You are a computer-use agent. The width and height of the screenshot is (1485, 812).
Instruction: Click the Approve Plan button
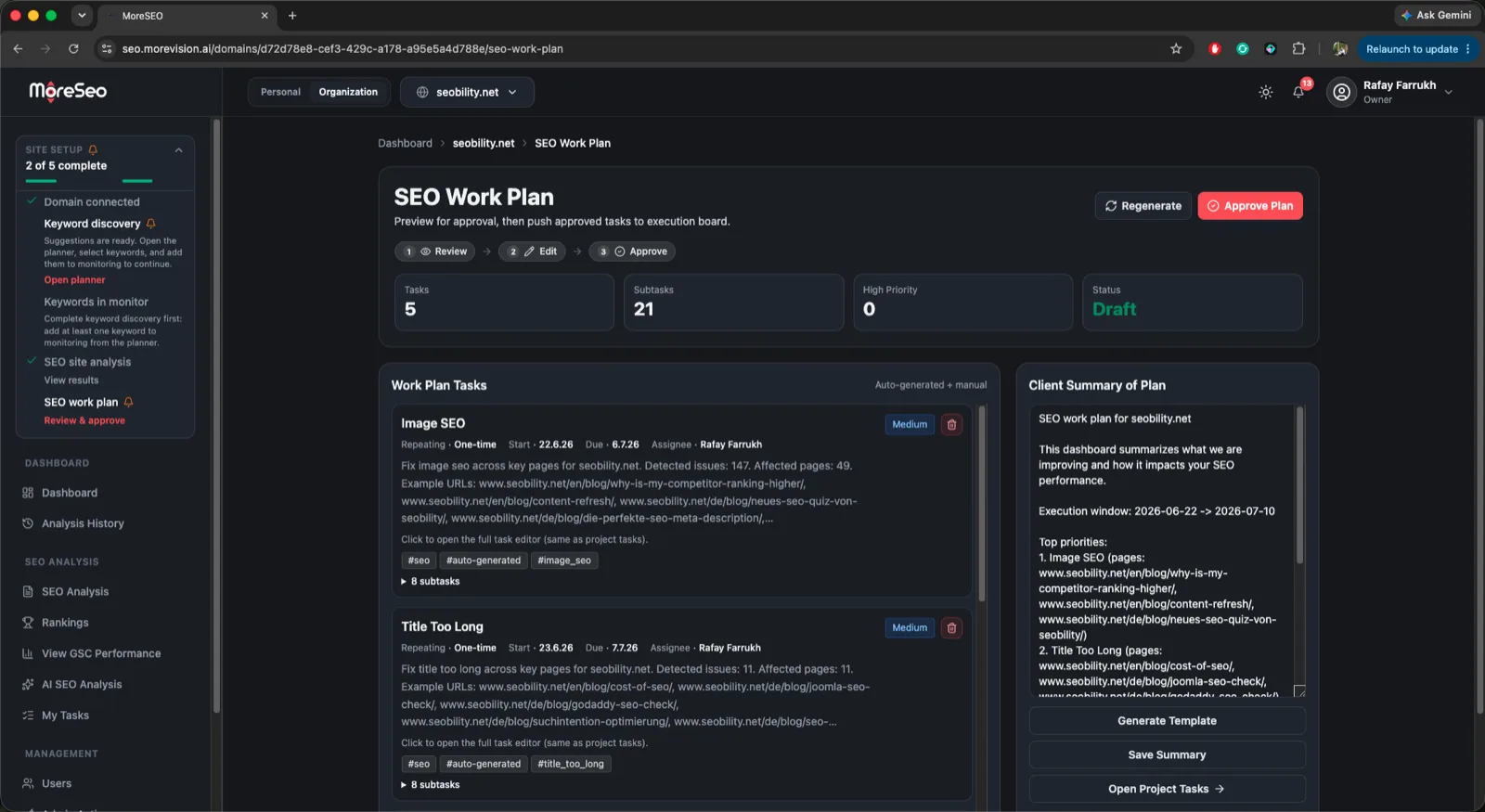1250,206
